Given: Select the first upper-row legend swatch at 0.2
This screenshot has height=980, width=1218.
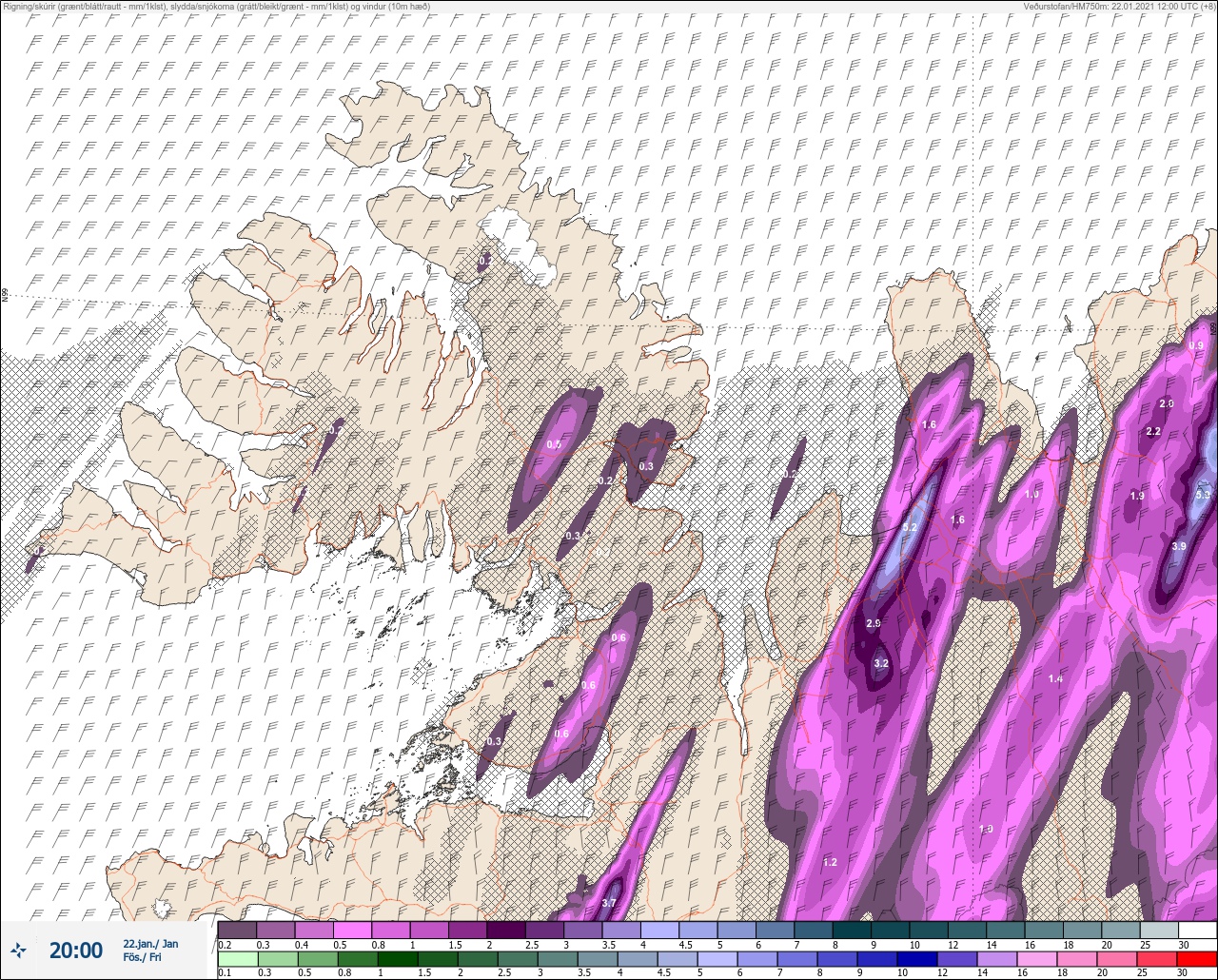Looking at the screenshot, I should [x=237, y=930].
